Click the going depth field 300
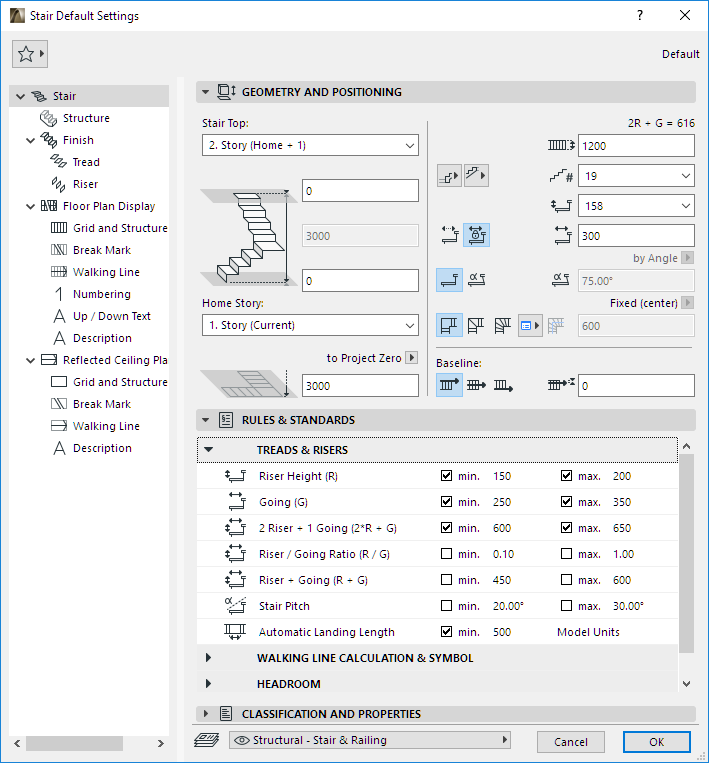The height and width of the screenshot is (763, 709). [636, 236]
